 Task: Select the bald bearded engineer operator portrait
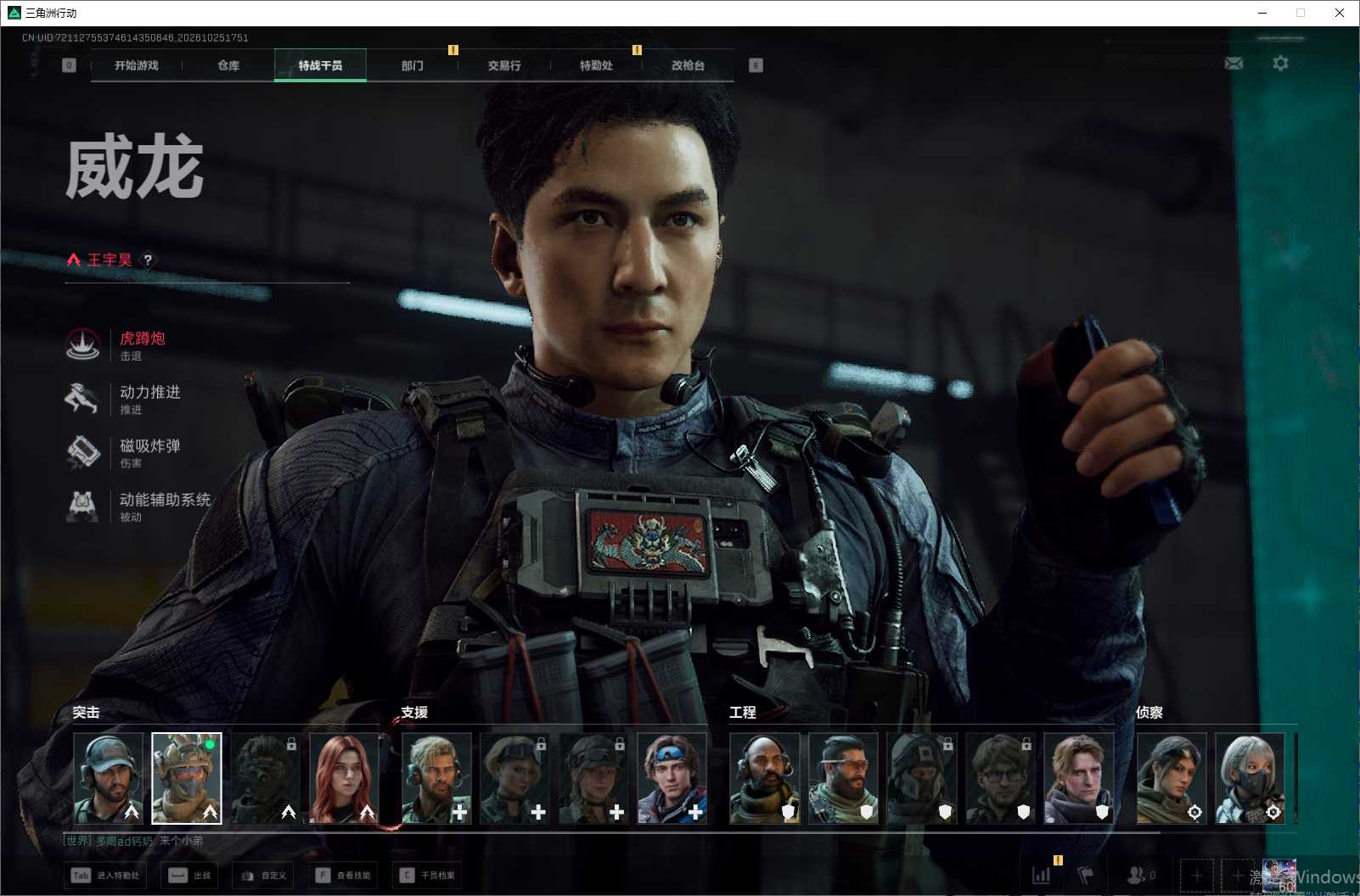click(765, 779)
